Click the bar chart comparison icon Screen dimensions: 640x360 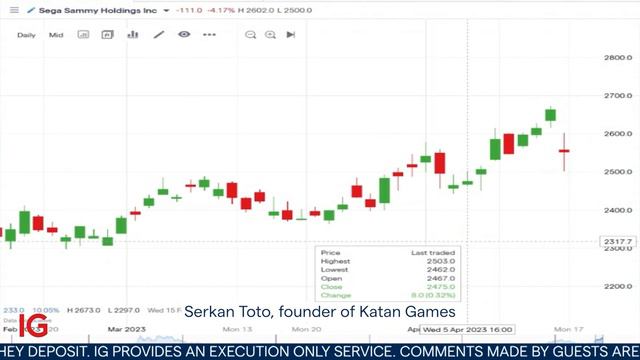(x=133, y=35)
